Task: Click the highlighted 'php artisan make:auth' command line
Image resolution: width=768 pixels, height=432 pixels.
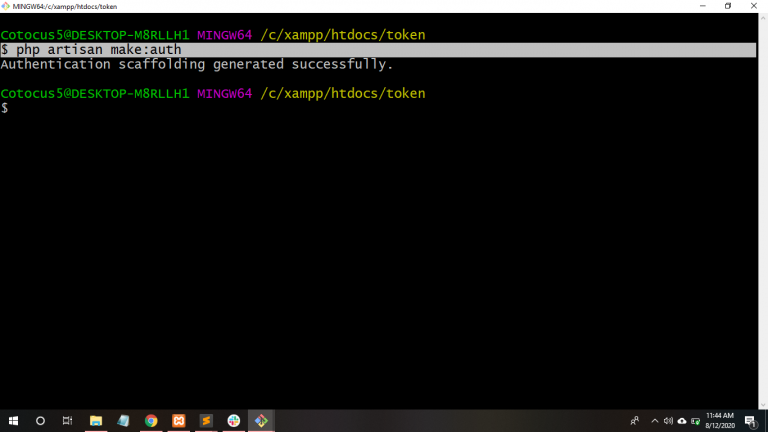Action: pos(378,49)
